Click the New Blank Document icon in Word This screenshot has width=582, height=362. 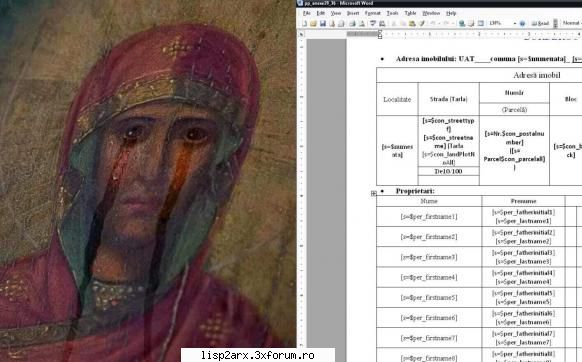[304, 23]
